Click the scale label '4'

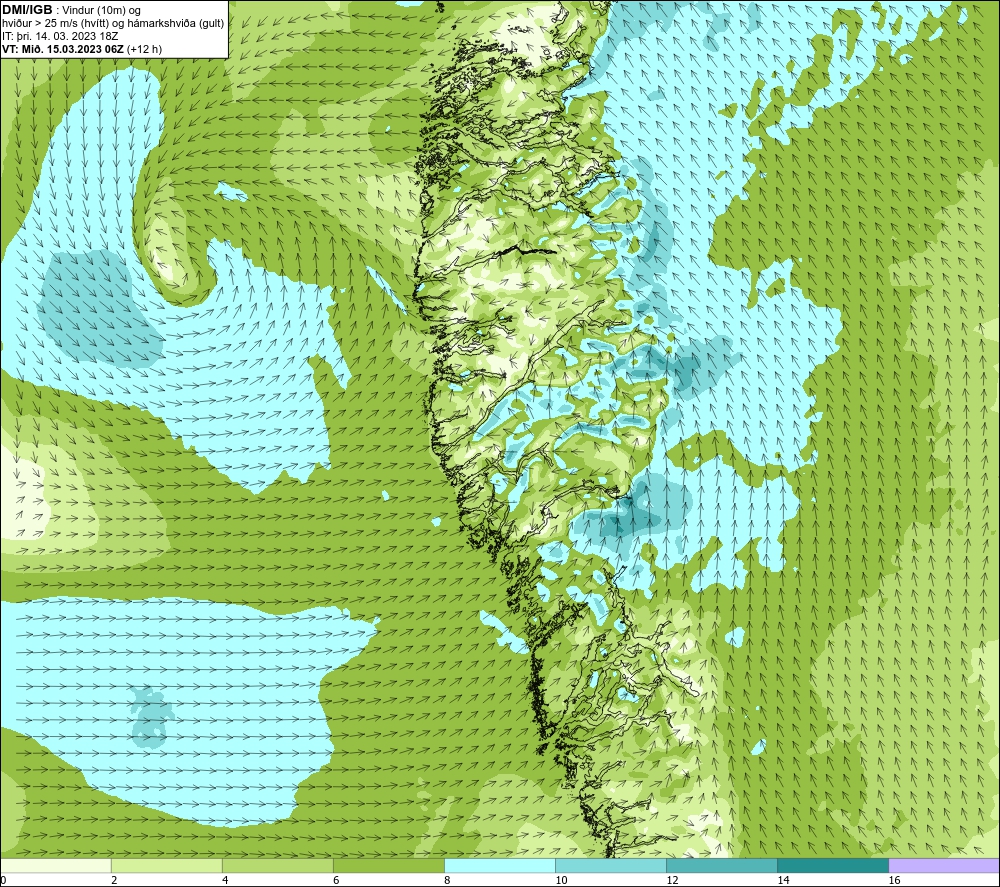[x=225, y=880]
